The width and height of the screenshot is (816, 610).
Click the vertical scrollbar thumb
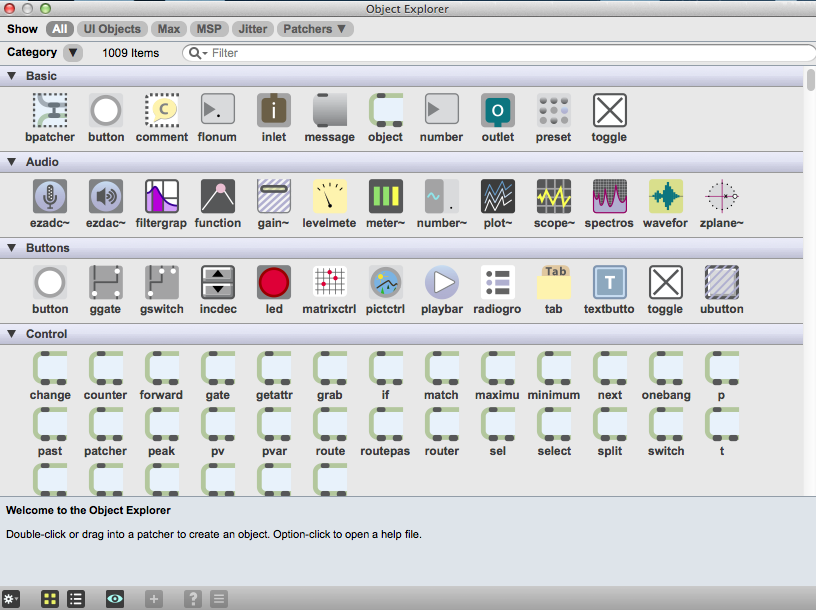811,80
